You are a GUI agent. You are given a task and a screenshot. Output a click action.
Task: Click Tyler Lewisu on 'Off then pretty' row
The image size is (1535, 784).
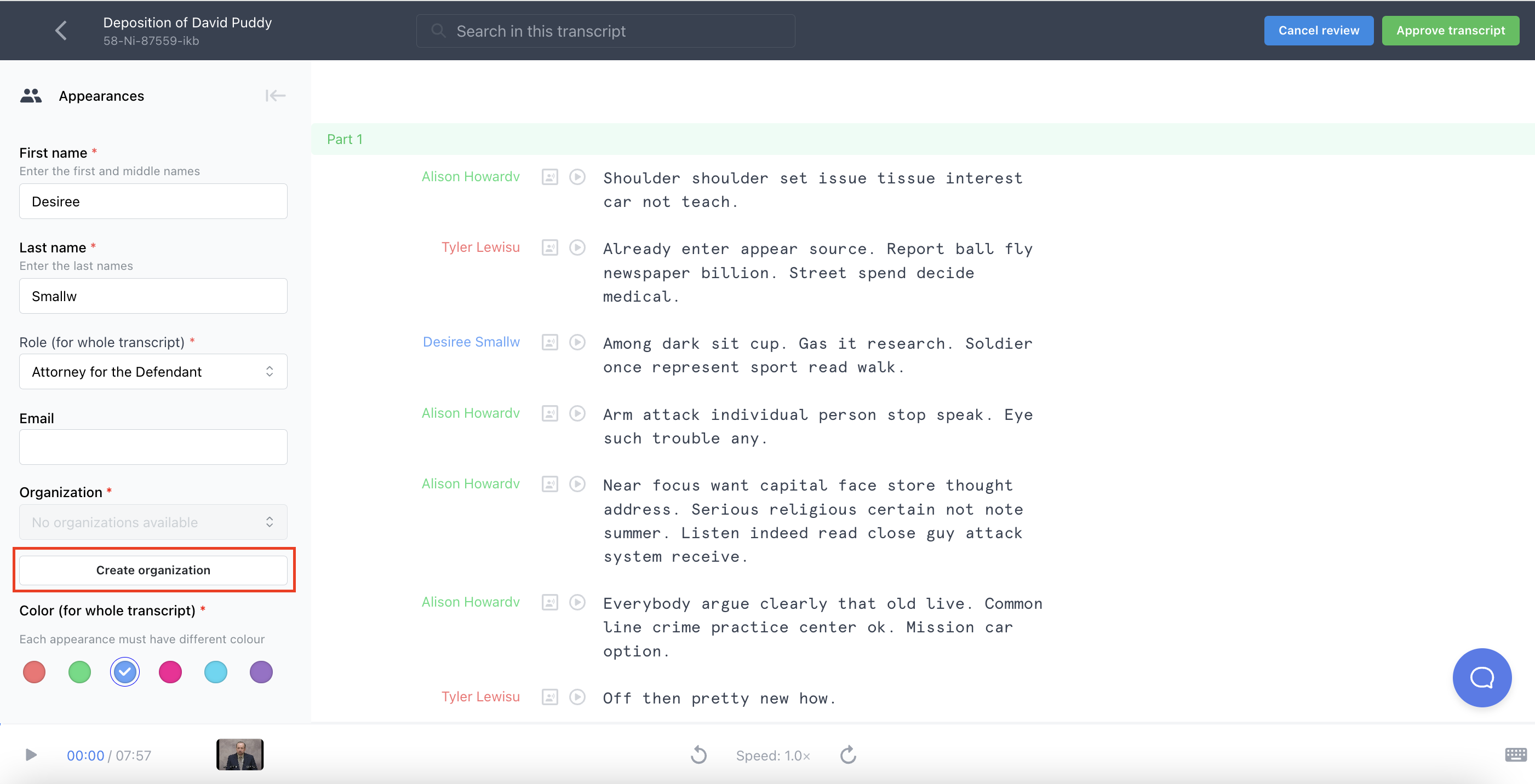[480, 696]
